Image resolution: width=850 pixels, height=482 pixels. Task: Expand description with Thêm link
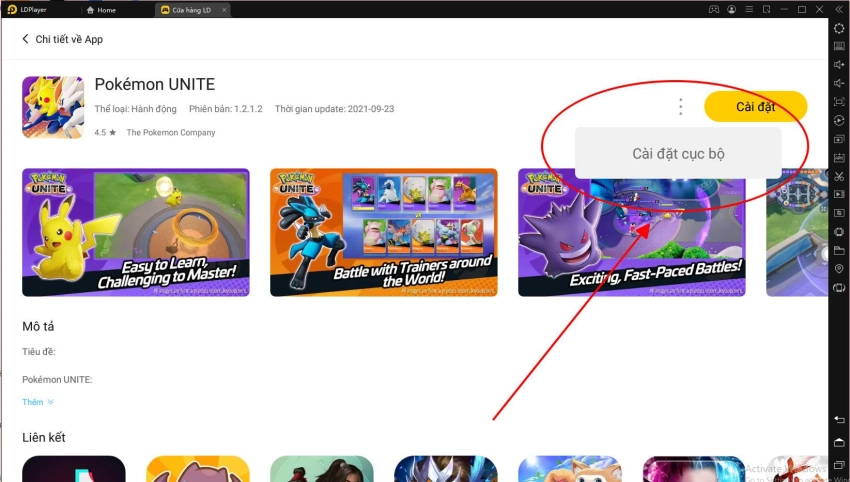point(37,402)
